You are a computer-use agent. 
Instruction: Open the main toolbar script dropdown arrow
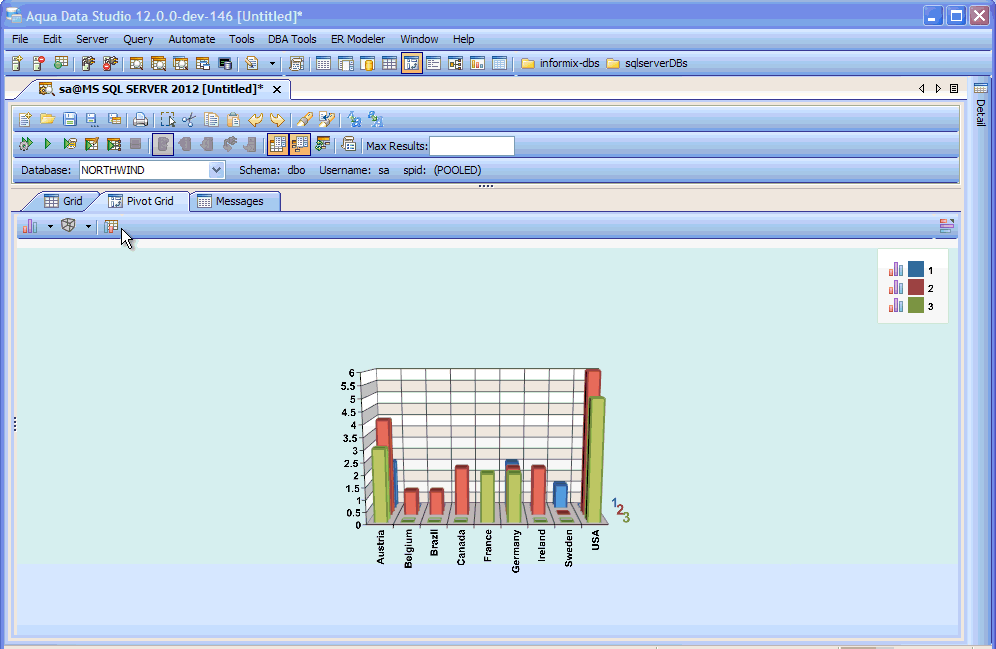tap(273, 64)
